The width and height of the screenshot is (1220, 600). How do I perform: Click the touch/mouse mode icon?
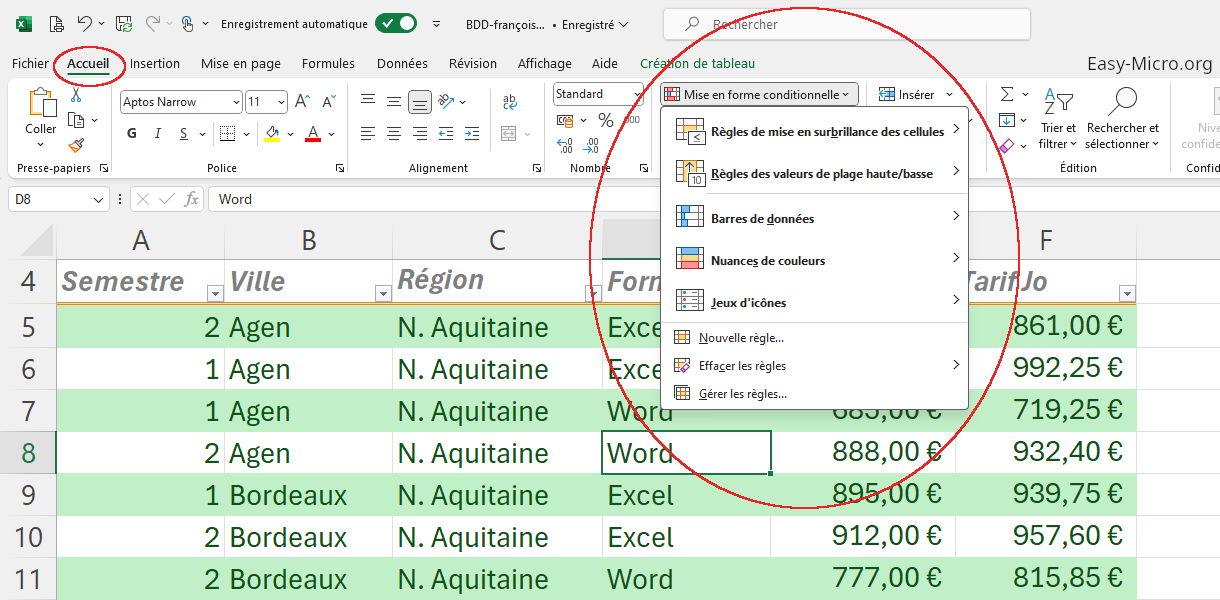(x=187, y=23)
